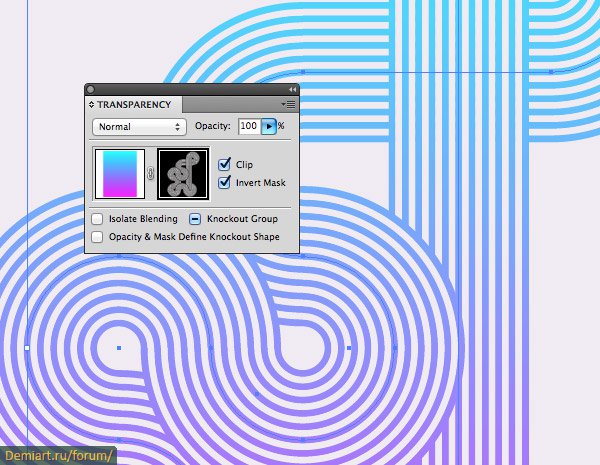
Task: Close the floating Transparency panel
Action: [91, 90]
